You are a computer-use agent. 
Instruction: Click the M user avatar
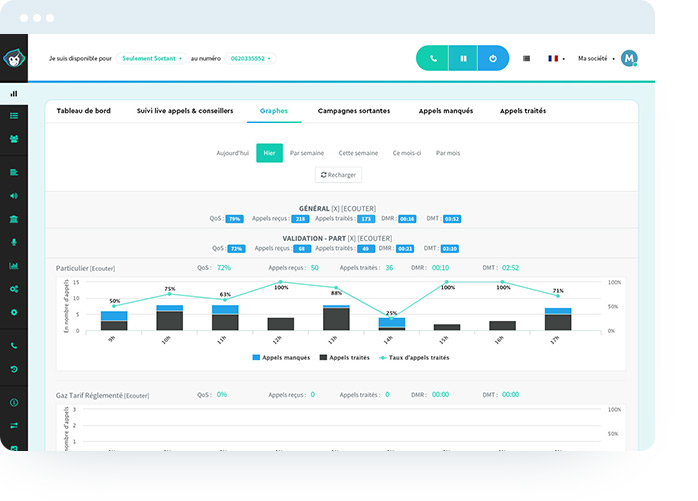coord(629,58)
